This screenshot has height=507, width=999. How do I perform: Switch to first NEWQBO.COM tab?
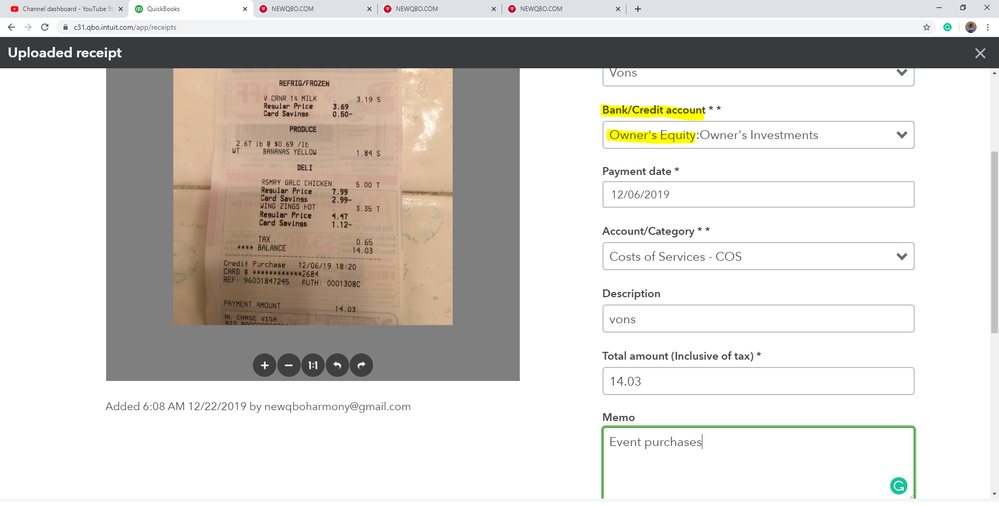[315, 9]
